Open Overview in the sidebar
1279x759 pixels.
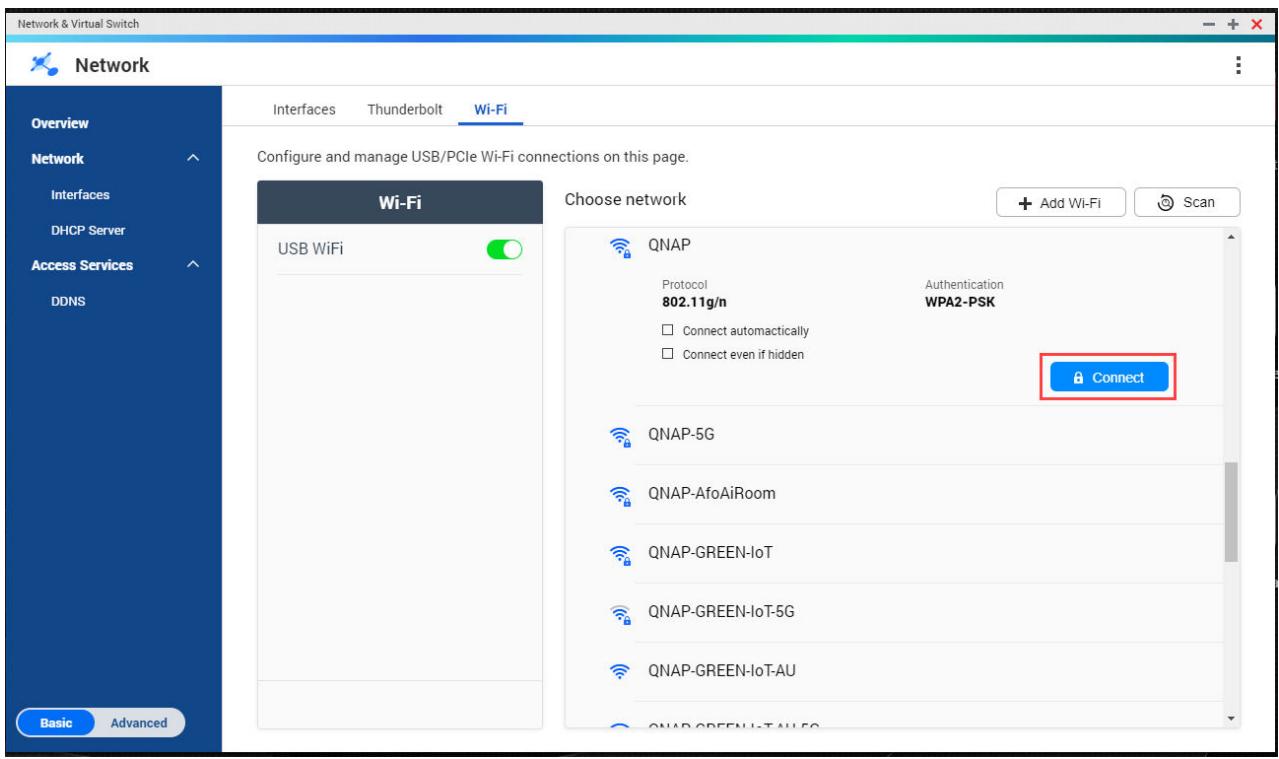(x=59, y=124)
